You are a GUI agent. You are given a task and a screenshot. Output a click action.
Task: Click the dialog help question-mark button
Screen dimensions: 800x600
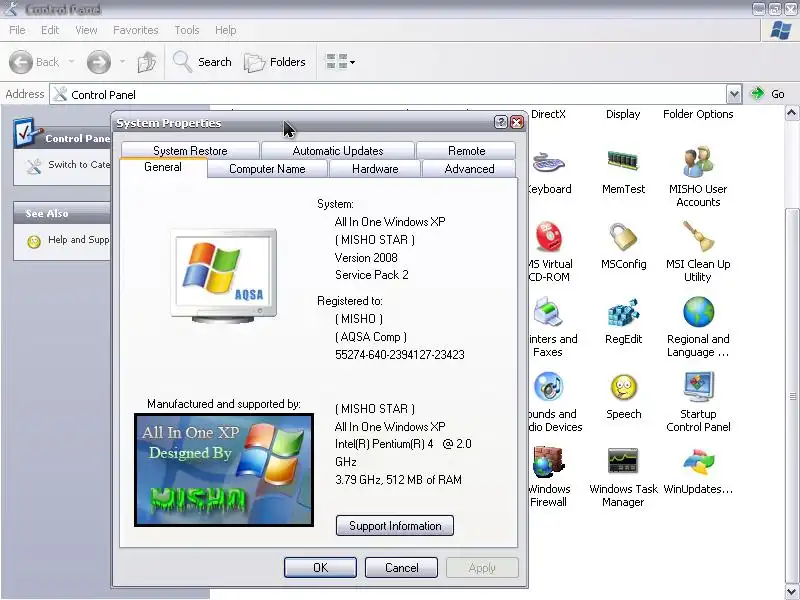501,122
